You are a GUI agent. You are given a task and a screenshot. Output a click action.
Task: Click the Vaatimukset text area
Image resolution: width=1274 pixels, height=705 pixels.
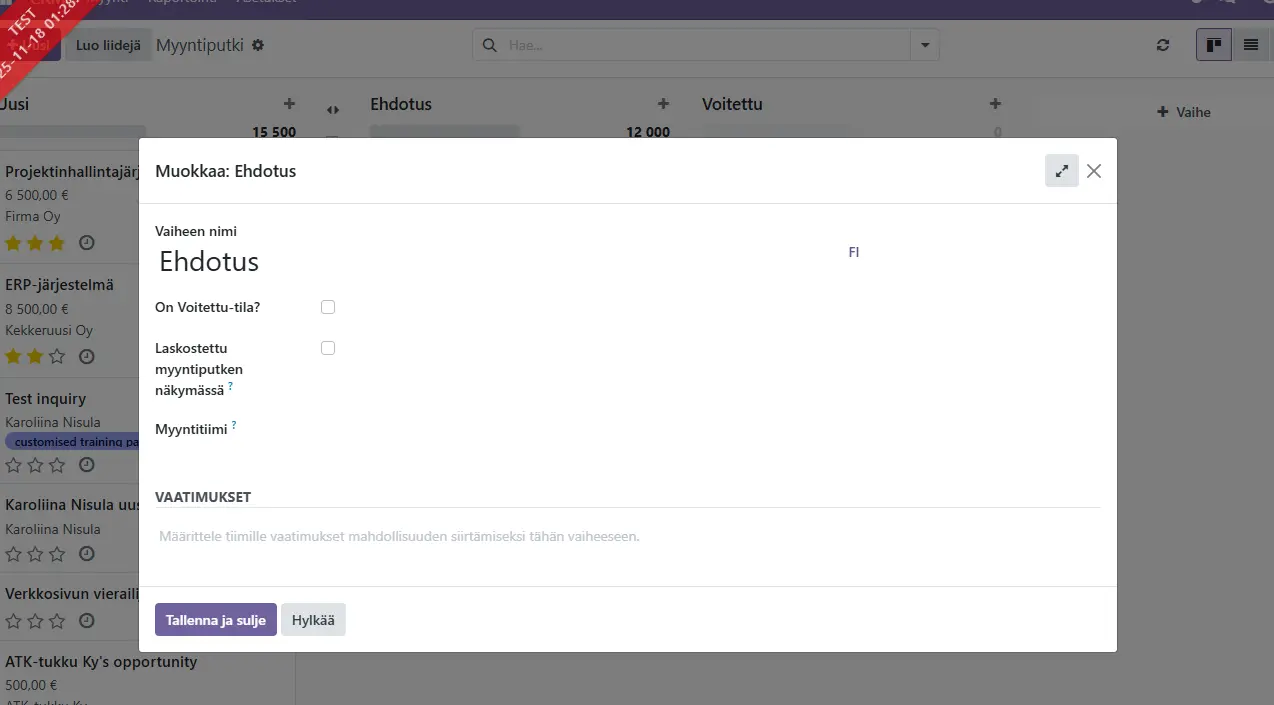point(628,537)
